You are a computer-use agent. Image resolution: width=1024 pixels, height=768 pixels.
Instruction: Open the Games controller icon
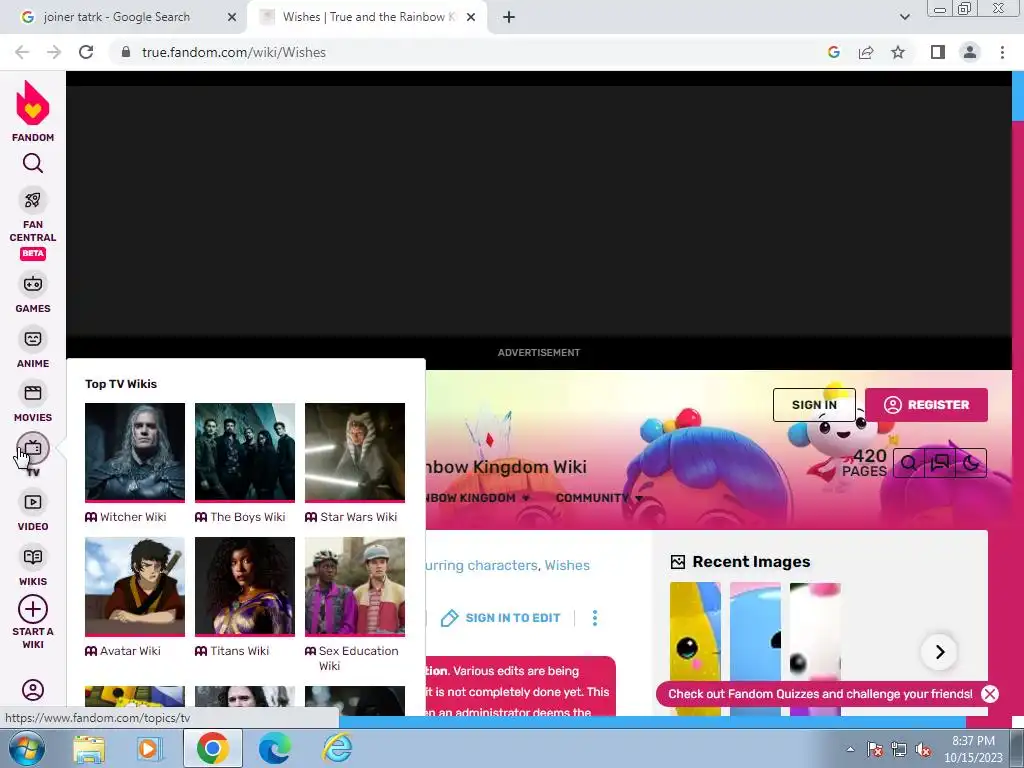[33, 284]
